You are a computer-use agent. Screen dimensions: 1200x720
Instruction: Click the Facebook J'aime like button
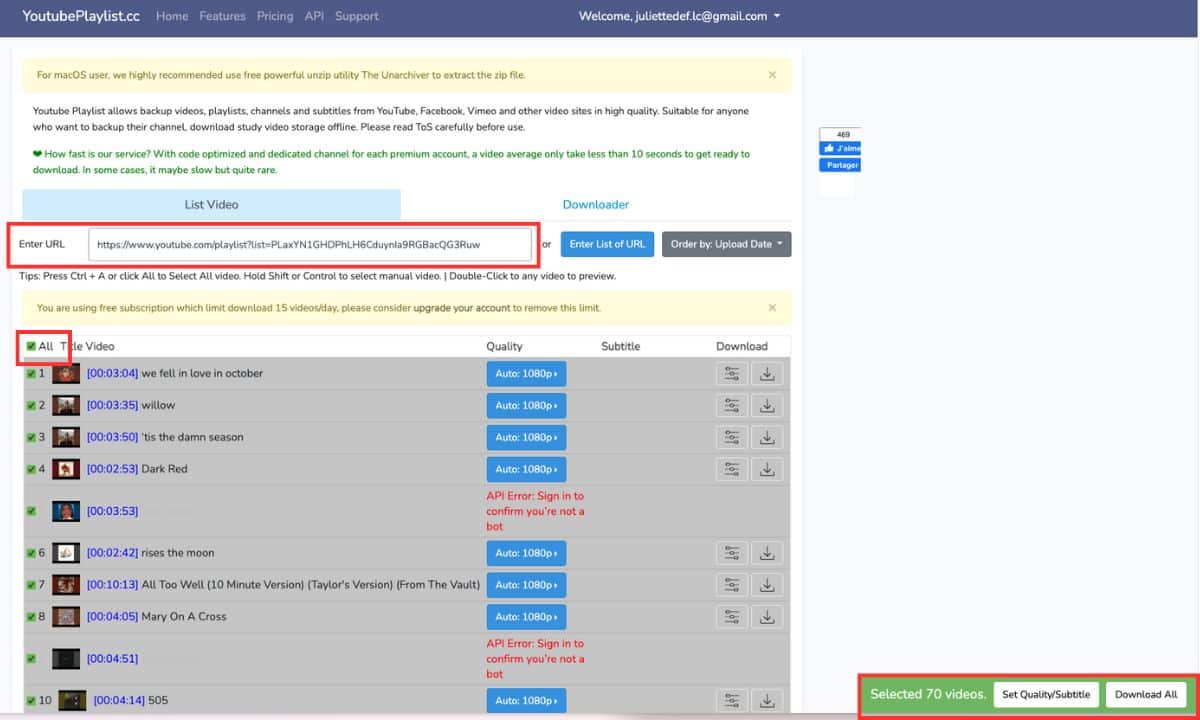841,148
